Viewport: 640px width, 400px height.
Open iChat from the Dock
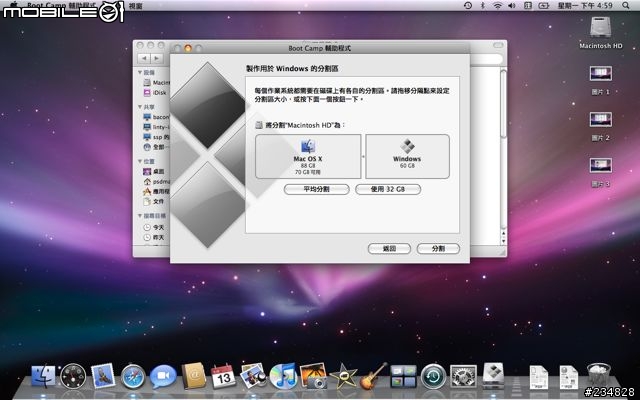163,376
